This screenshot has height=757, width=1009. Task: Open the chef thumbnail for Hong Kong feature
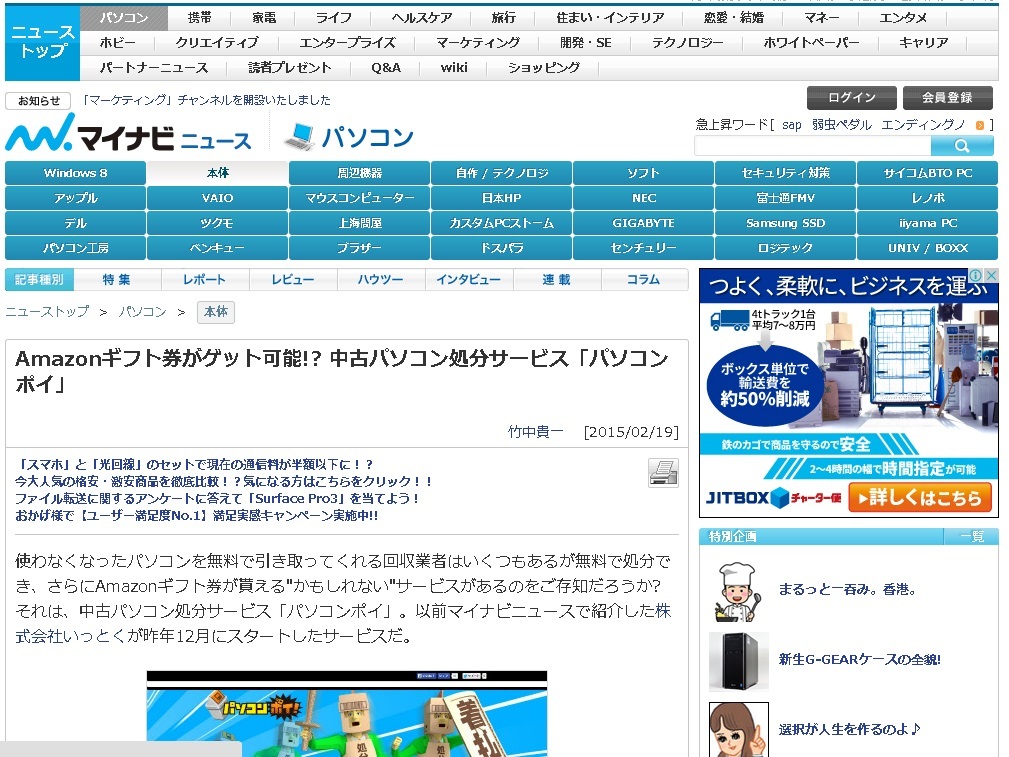coord(738,590)
